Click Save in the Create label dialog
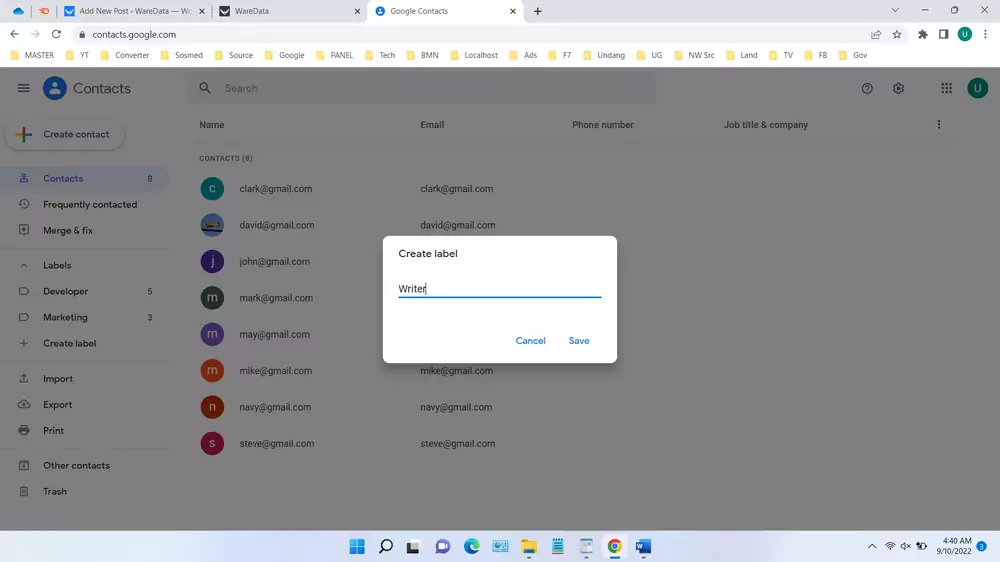The height and width of the screenshot is (562, 1000). [x=579, y=341]
